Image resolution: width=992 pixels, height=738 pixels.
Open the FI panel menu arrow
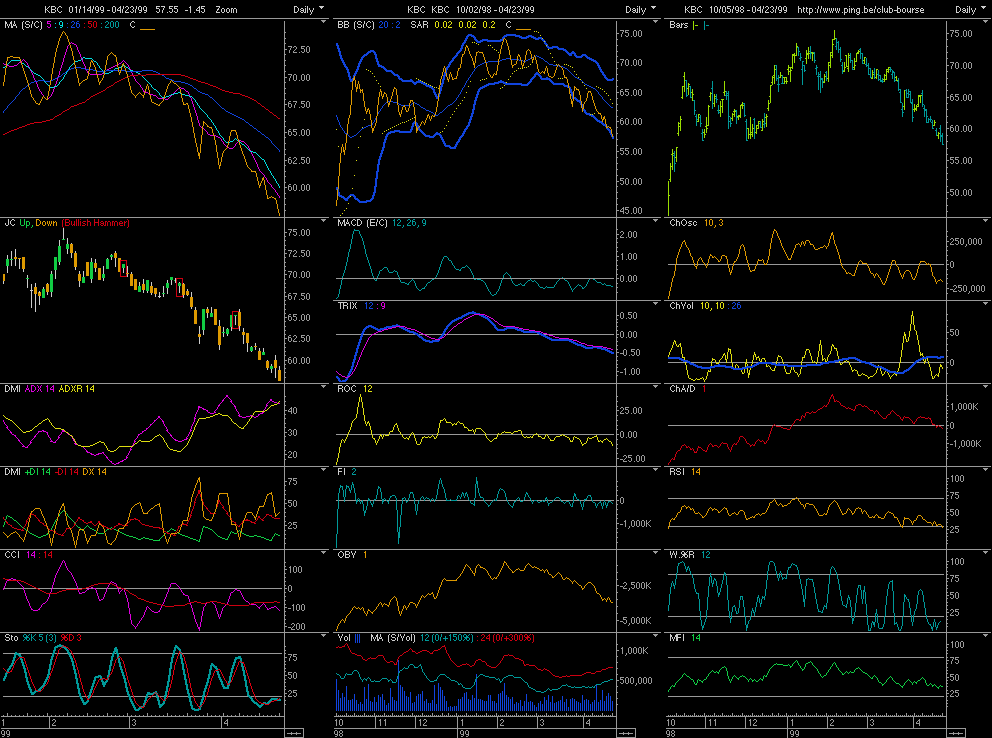pyautogui.click(x=655, y=469)
